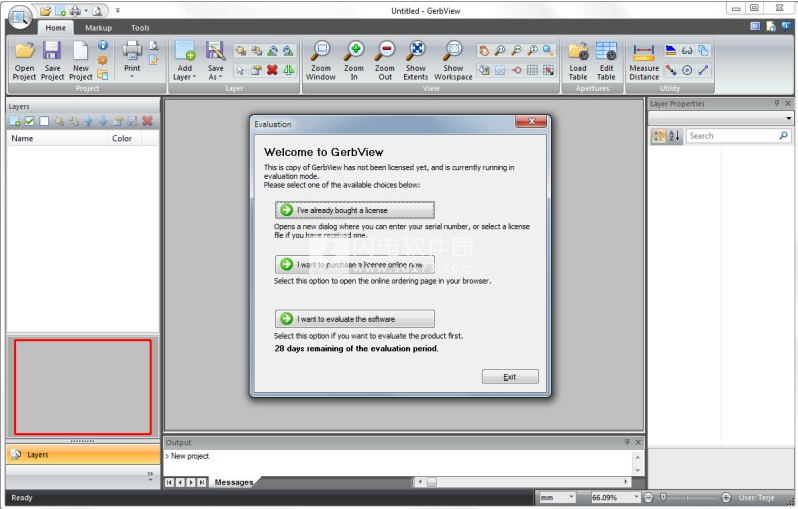Image resolution: width=798 pixels, height=509 pixels.
Task: Open Load Table in Apertures group
Action: pyautogui.click(x=578, y=61)
